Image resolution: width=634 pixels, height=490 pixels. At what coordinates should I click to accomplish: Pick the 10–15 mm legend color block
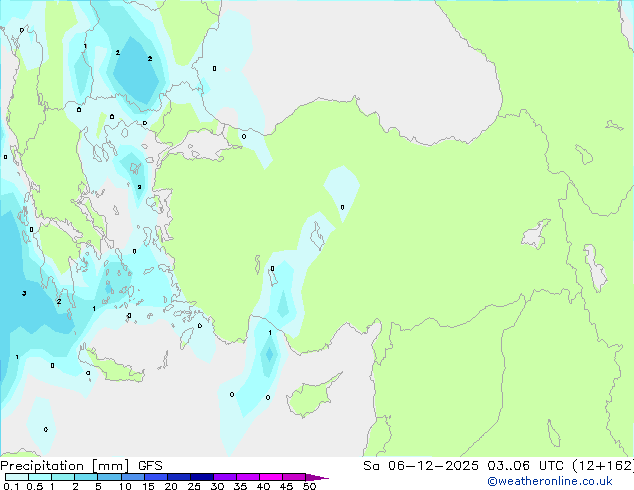tap(133, 477)
